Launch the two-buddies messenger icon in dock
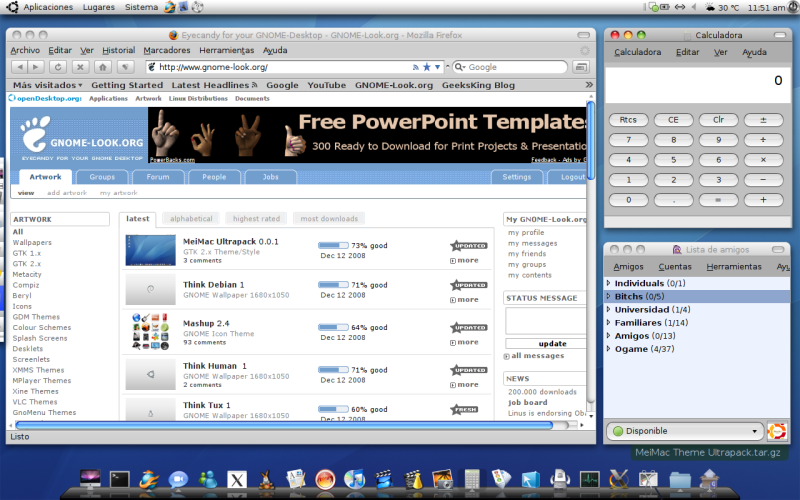The height and width of the screenshot is (500, 800). point(208,480)
